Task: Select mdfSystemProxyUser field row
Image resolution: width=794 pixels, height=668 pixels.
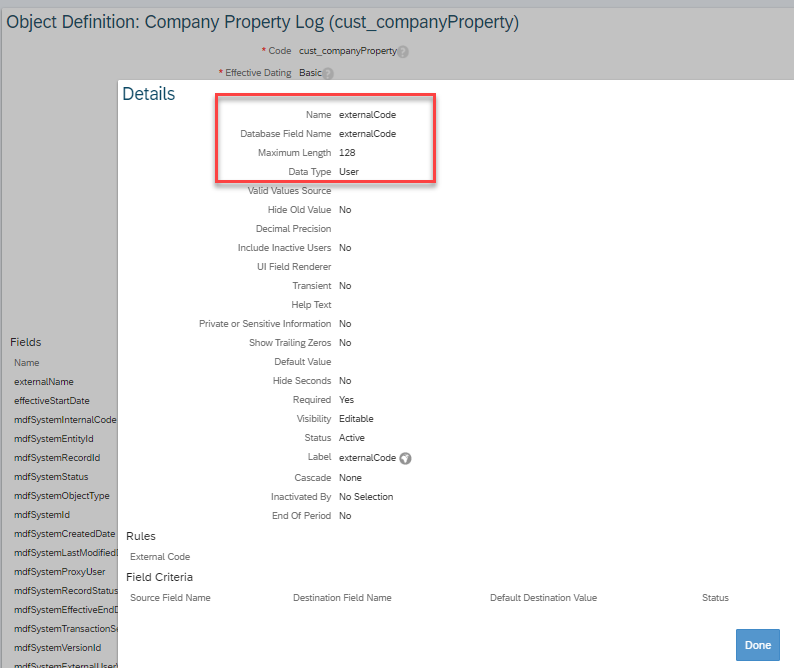Action: 60,572
